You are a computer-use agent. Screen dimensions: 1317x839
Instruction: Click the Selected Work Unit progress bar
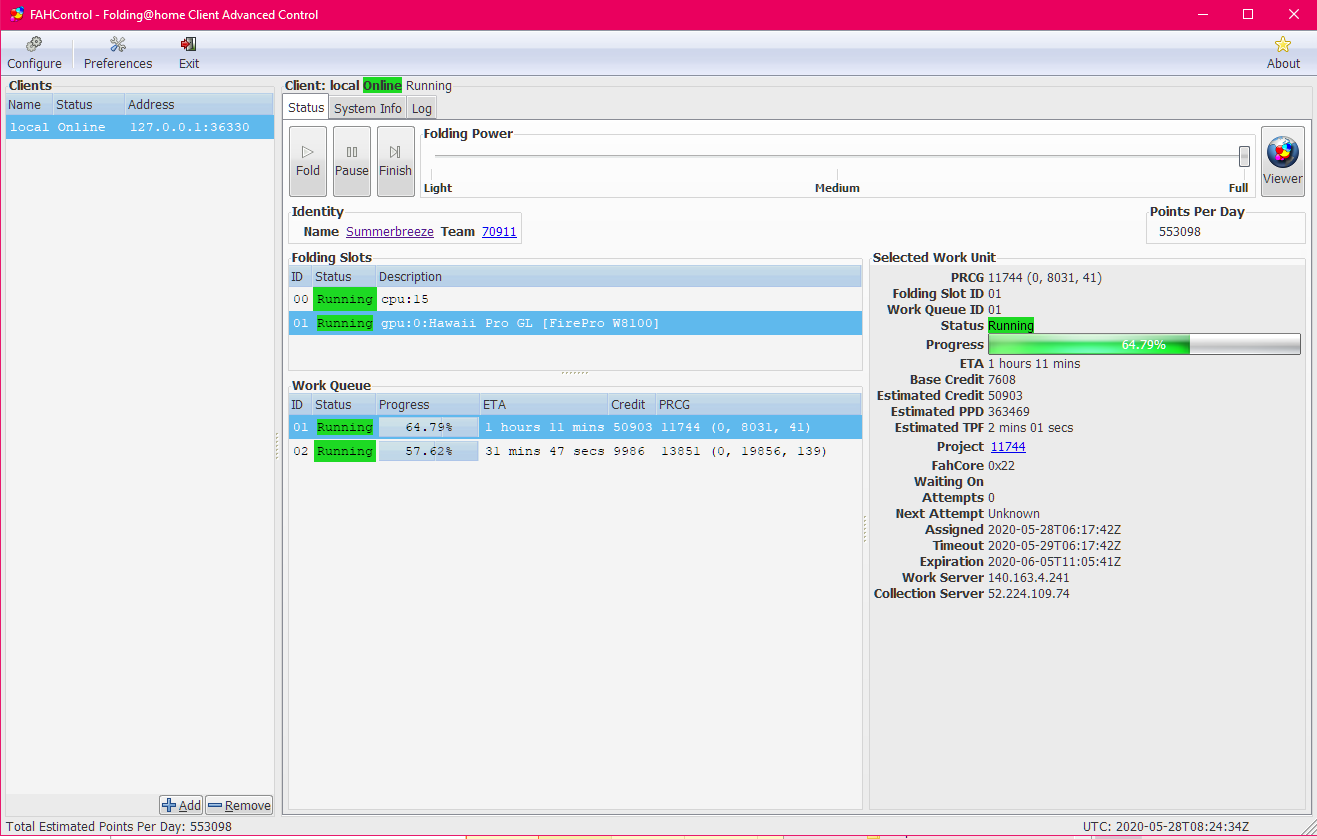[x=1144, y=344]
